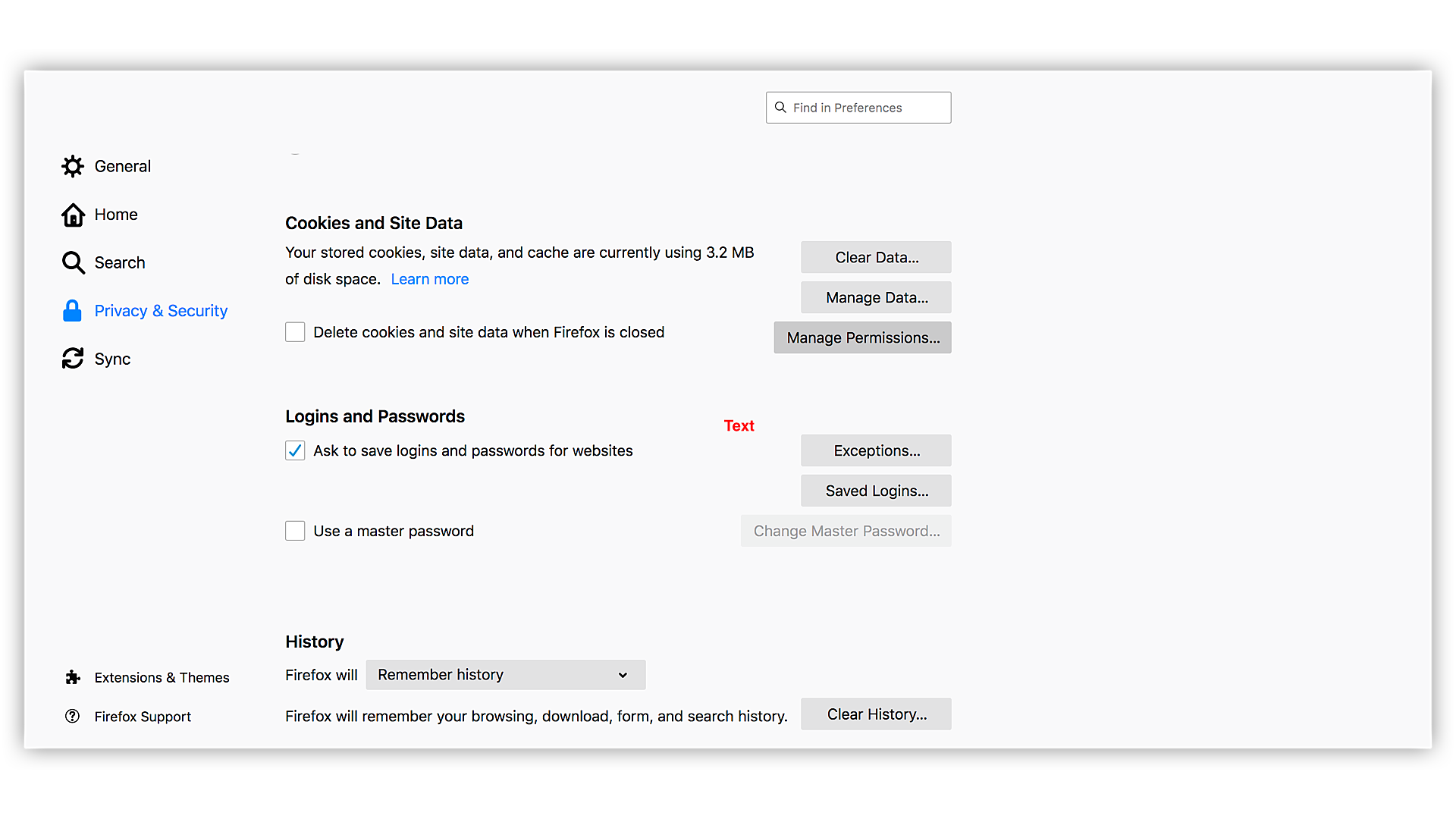Click the Extensions & Themes puzzle icon
1456x819 pixels.
point(73,677)
